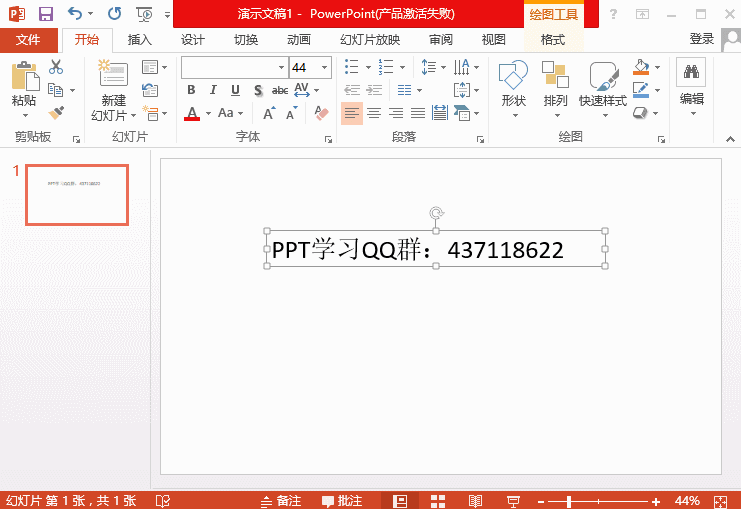This screenshot has width=741, height=509.
Task: Select slide 1 thumbnail in the slide panel
Action: click(77, 195)
